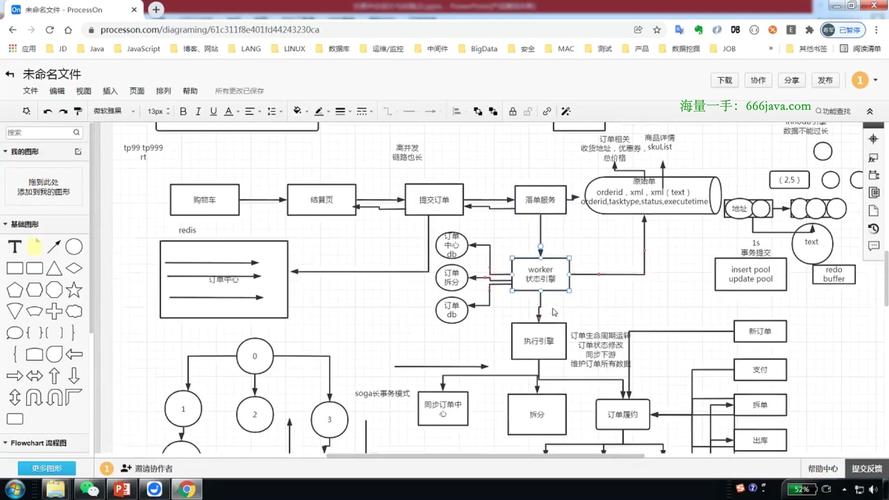Pick the yellow sticky note shape

tap(35, 246)
